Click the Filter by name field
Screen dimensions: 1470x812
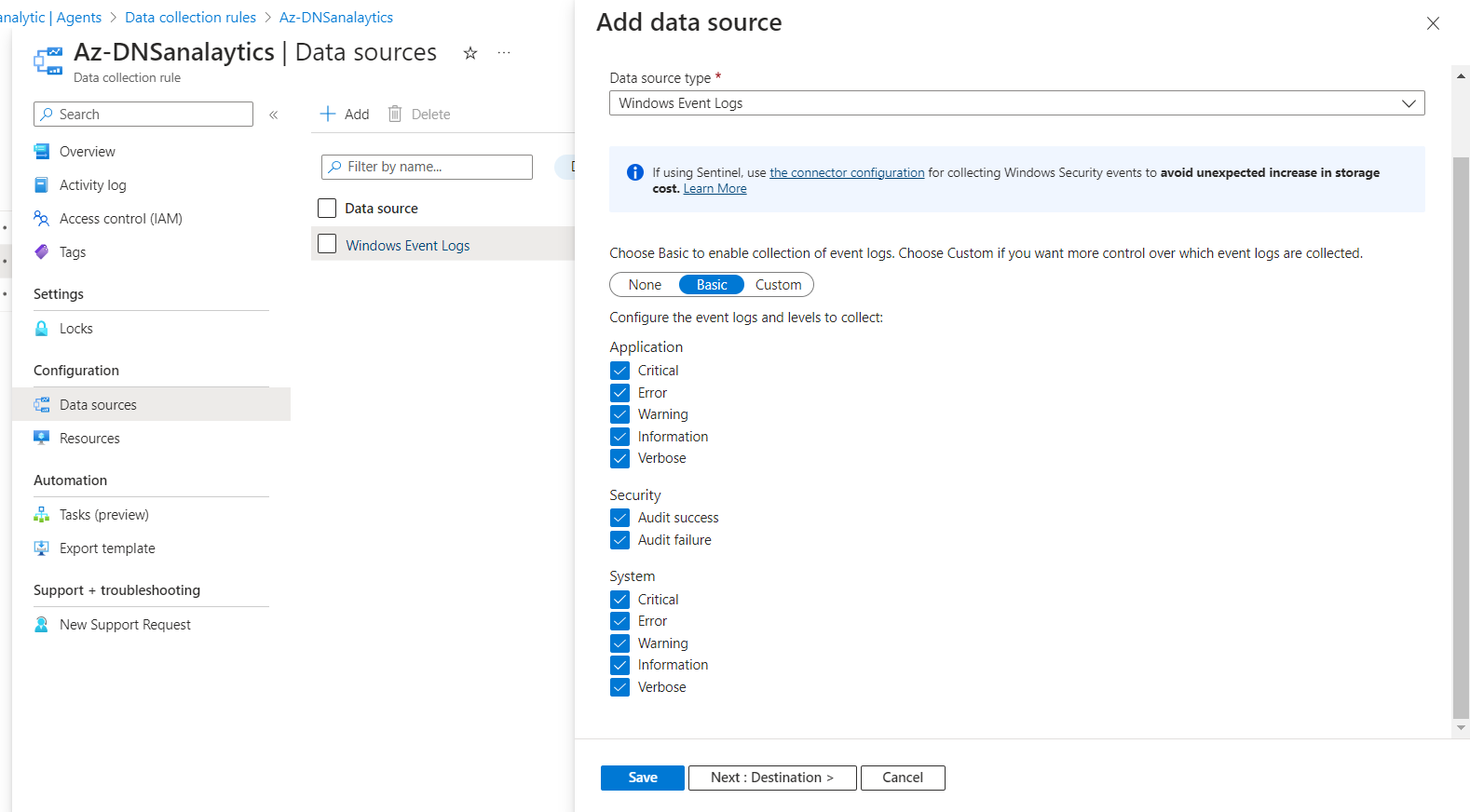coord(427,167)
